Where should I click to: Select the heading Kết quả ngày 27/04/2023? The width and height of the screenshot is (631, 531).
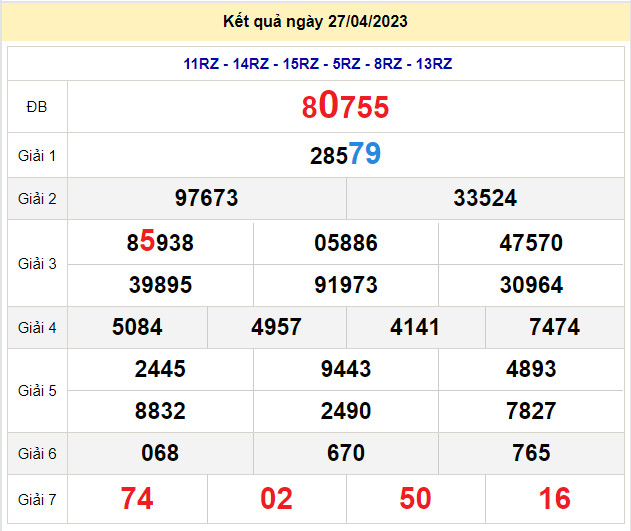click(315, 22)
